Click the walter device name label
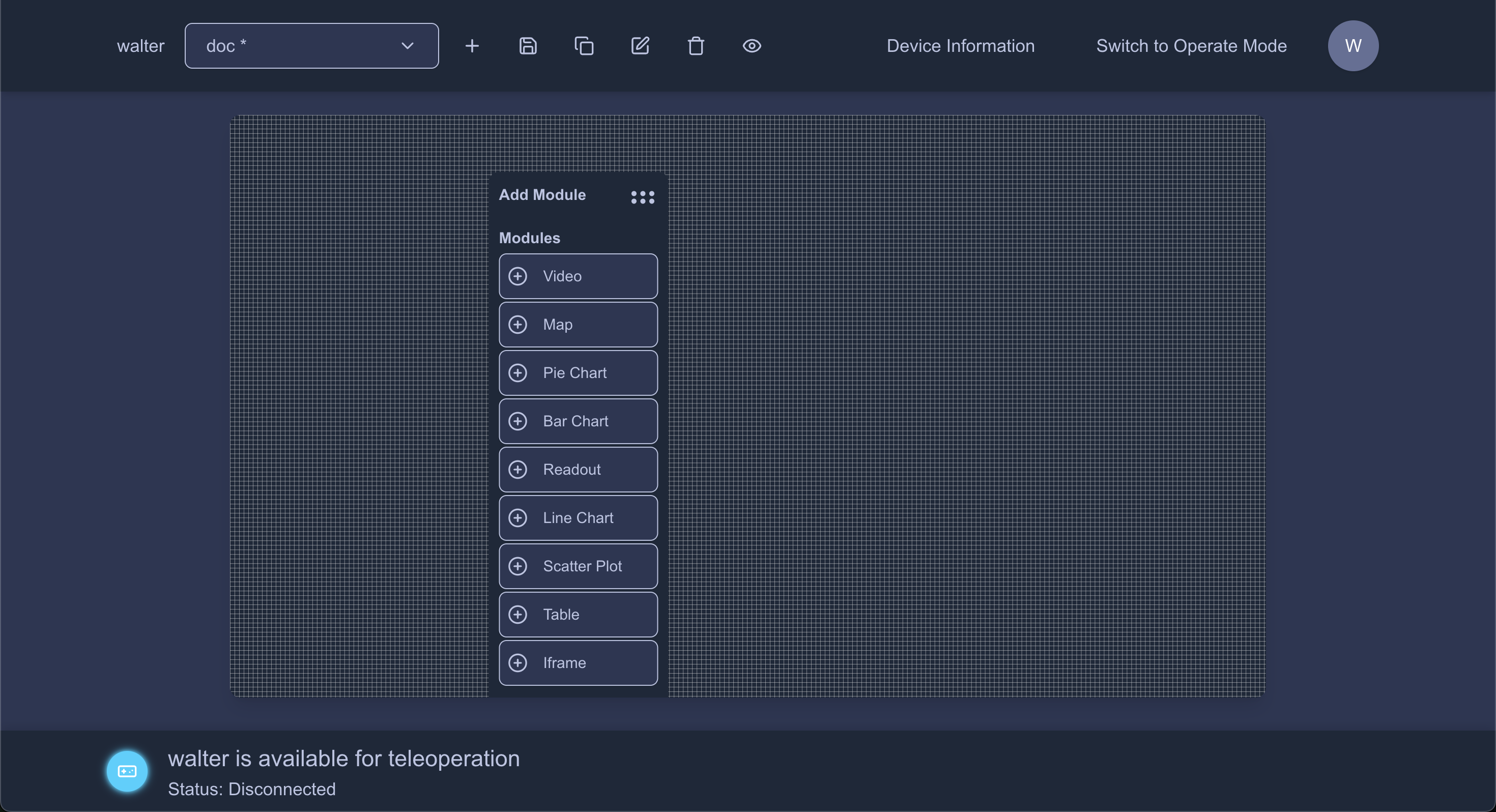Screen dimensions: 1496x812 pyautogui.click(x=140, y=46)
